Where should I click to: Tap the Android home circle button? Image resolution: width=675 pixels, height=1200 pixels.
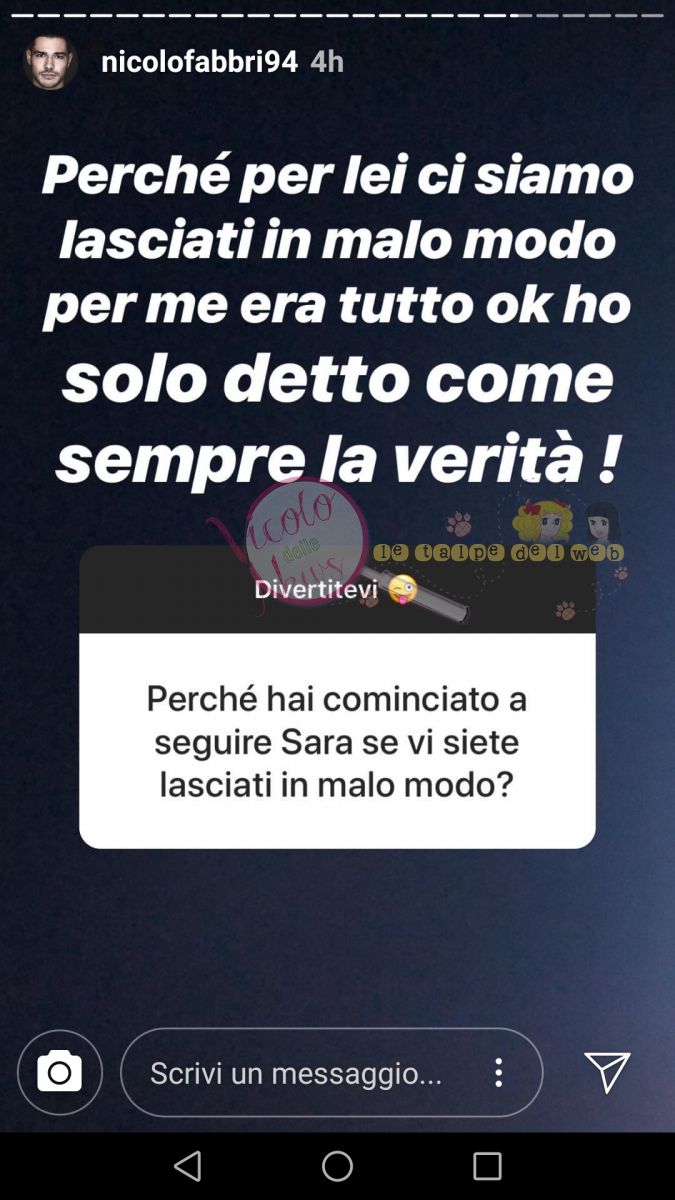(x=337, y=1166)
